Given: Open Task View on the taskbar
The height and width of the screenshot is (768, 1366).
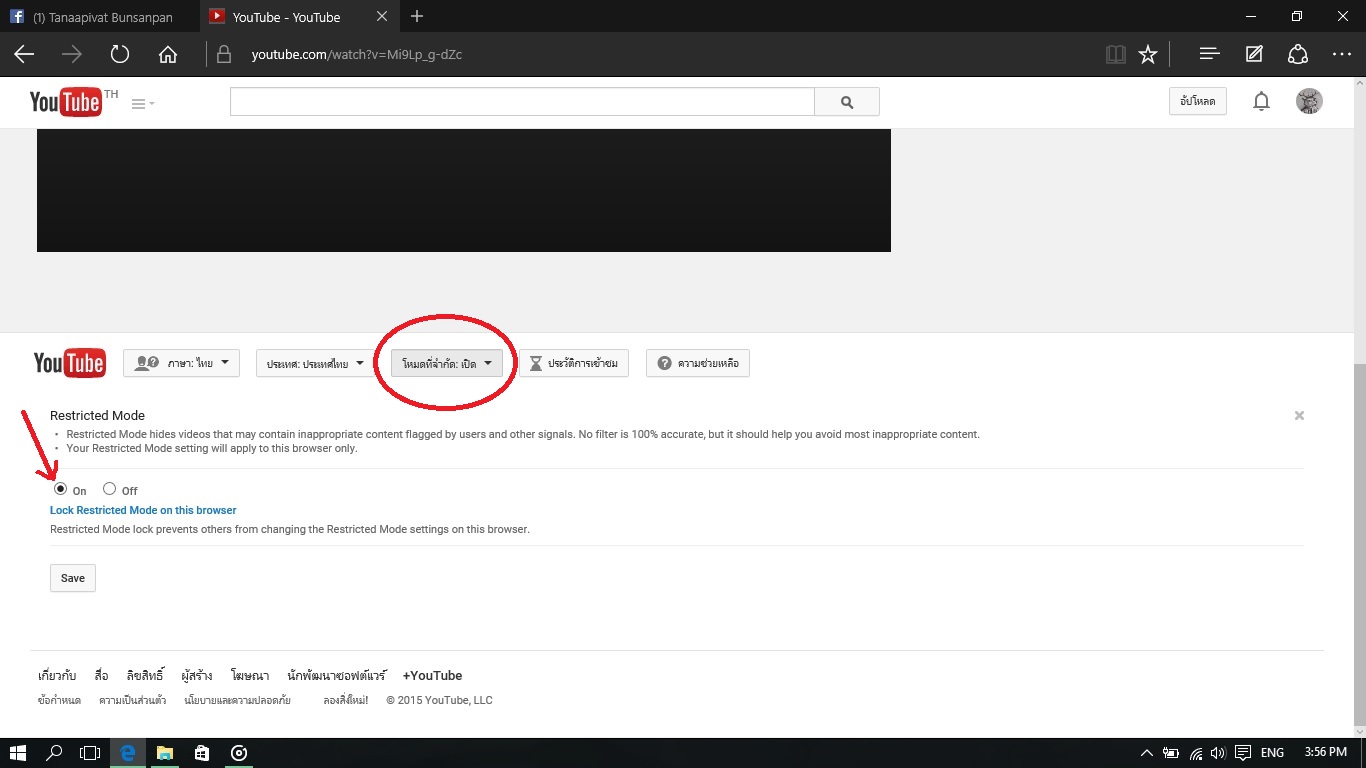Looking at the screenshot, I should [91, 753].
